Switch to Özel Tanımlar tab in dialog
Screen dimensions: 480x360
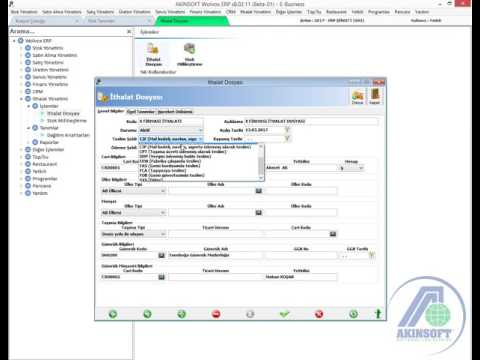pos(141,112)
